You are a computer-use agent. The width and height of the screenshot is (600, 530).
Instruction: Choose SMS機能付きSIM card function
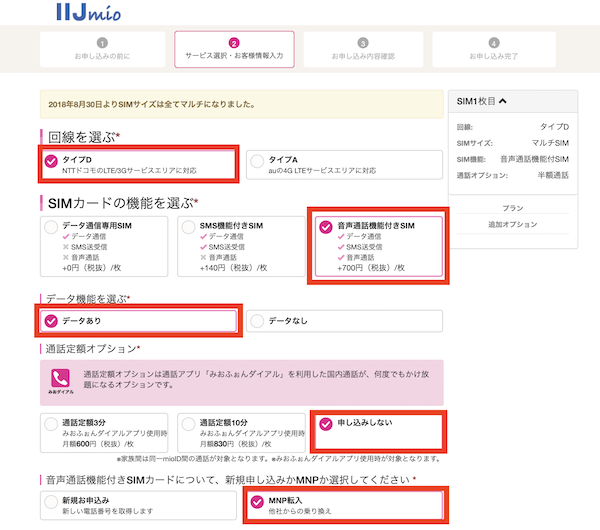pyautogui.click(x=241, y=246)
